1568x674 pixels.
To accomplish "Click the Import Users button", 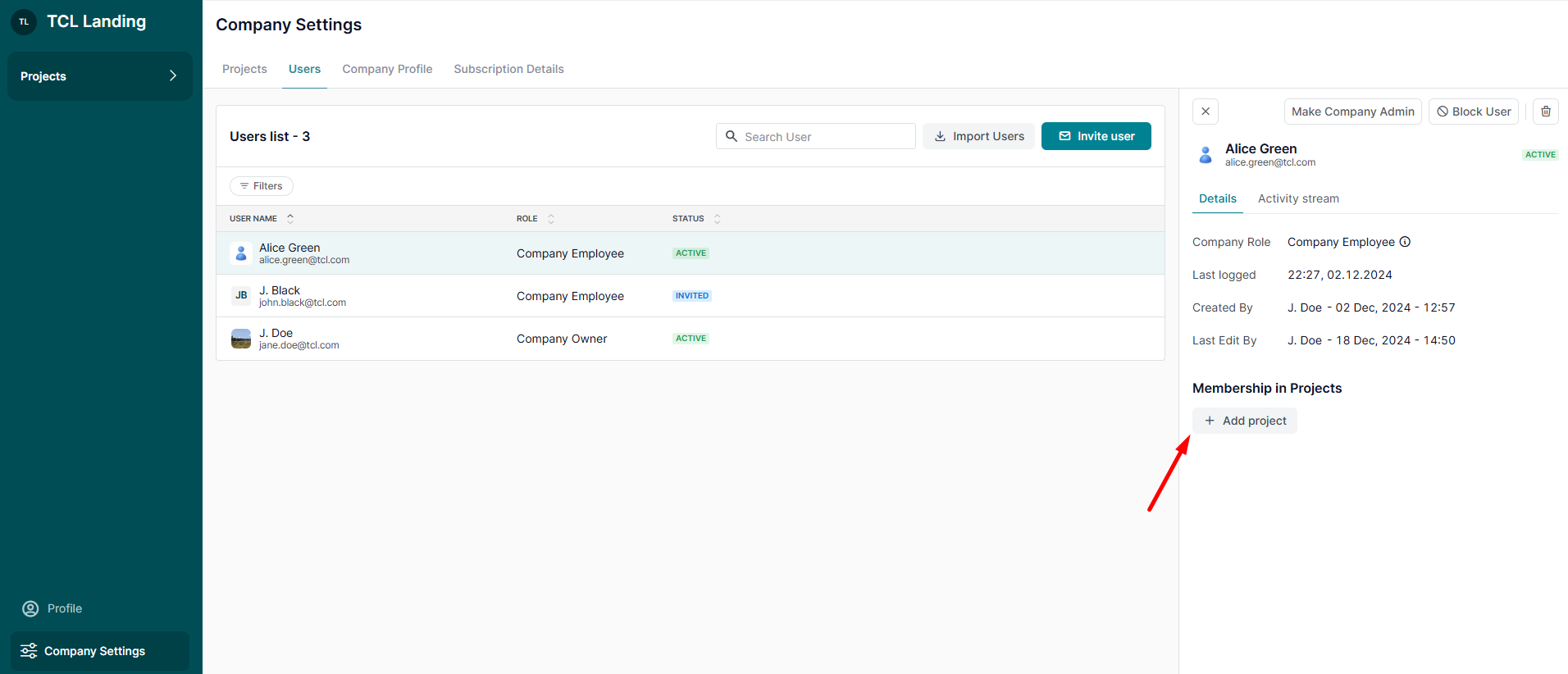I will (979, 136).
